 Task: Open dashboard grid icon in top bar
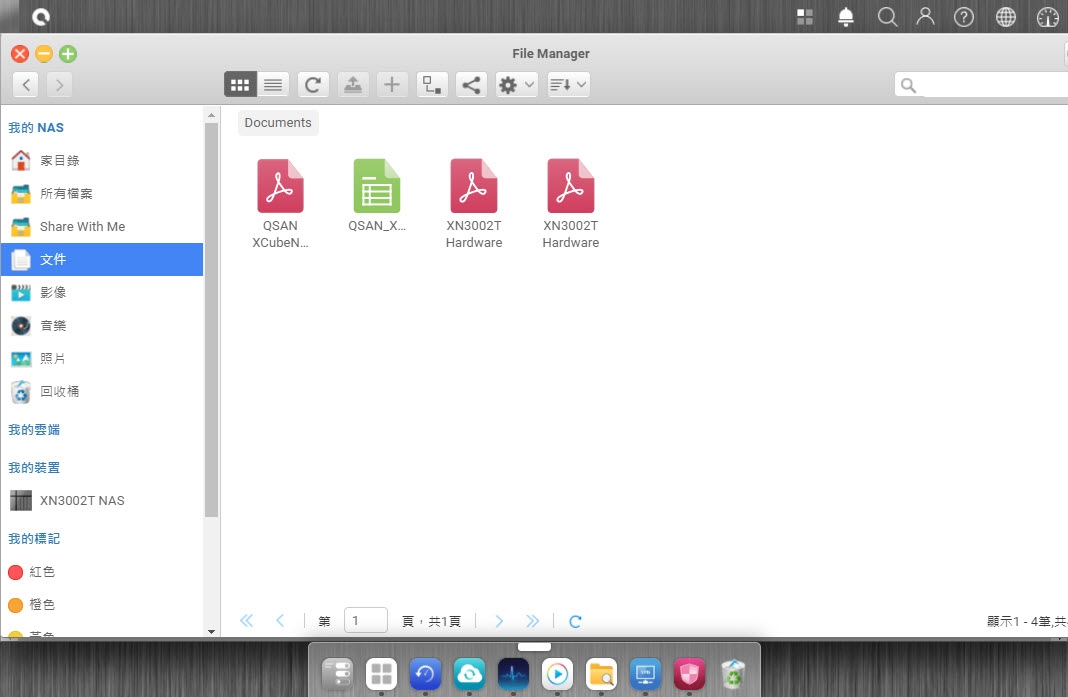pos(805,17)
